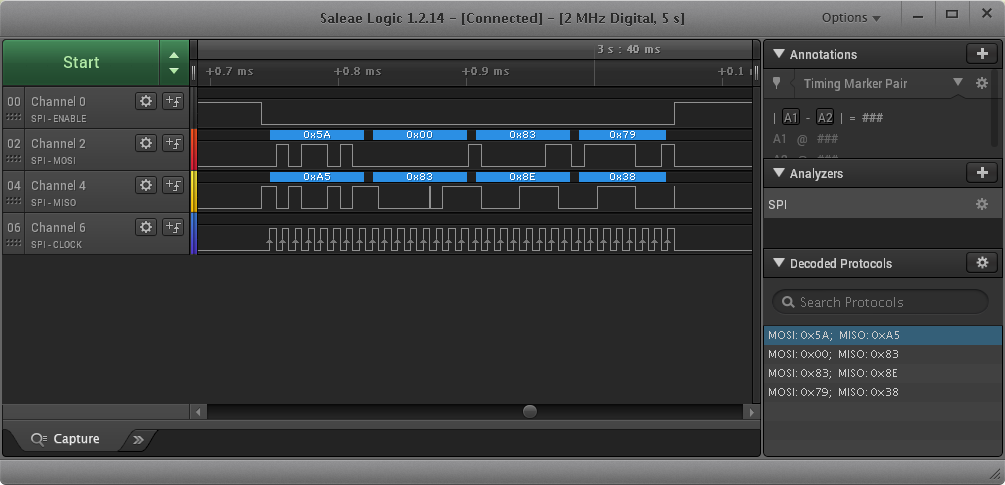Click Channel 0 SPI-ENABLE label
The image size is (1005, 485).
(58, 119)
